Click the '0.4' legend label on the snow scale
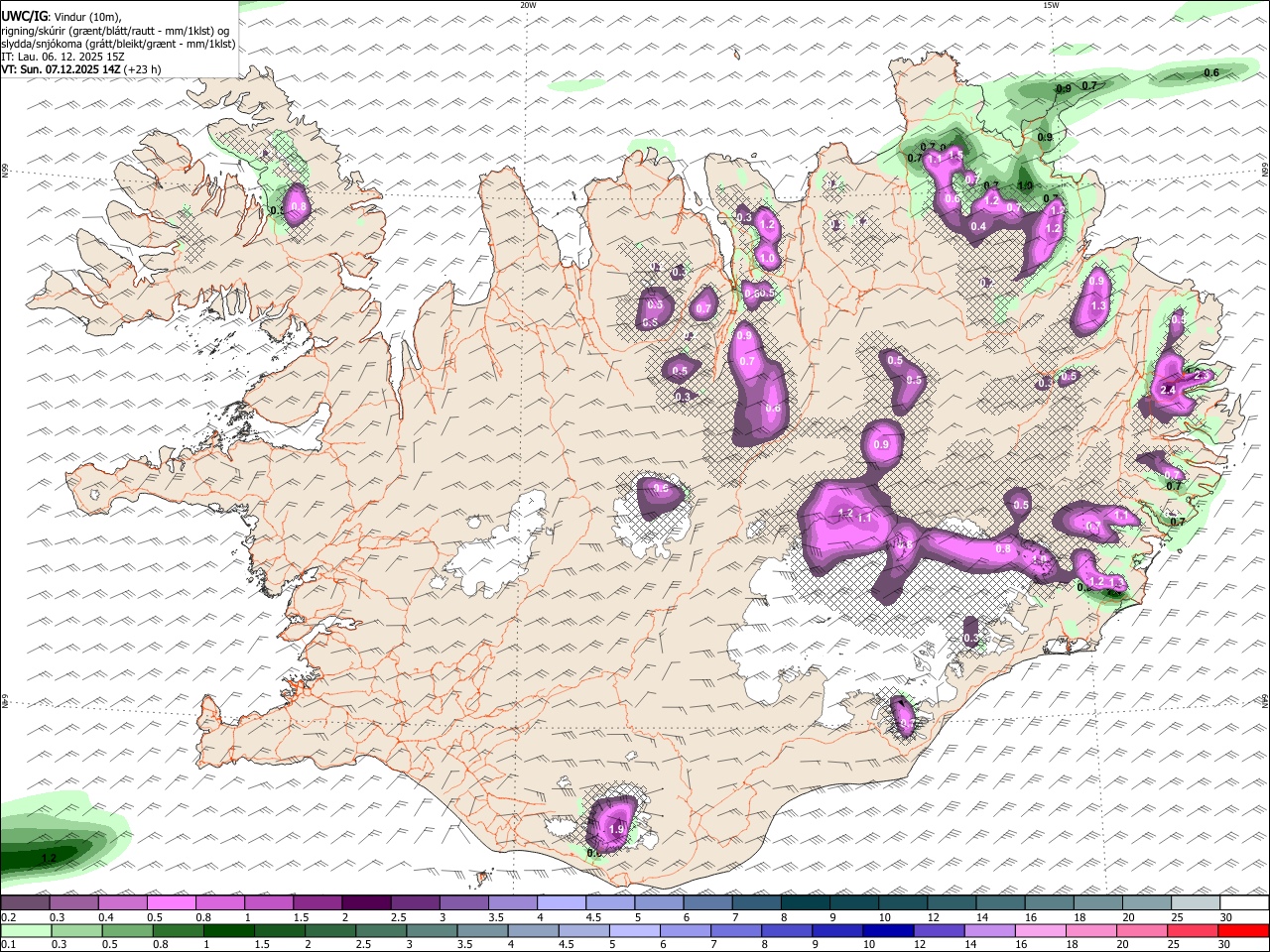This screenshot has width=1270, height=952. [x=105, y=917]
